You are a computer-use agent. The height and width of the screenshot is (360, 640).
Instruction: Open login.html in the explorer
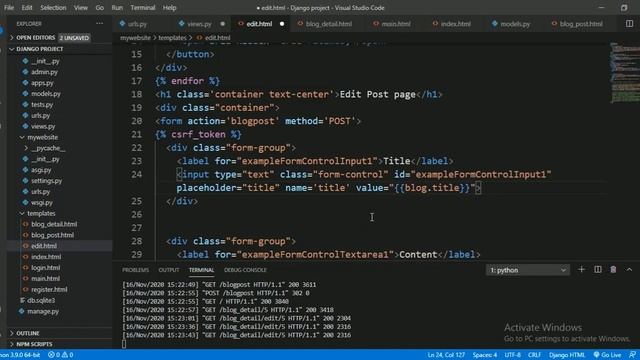click(x=46, y=268)
